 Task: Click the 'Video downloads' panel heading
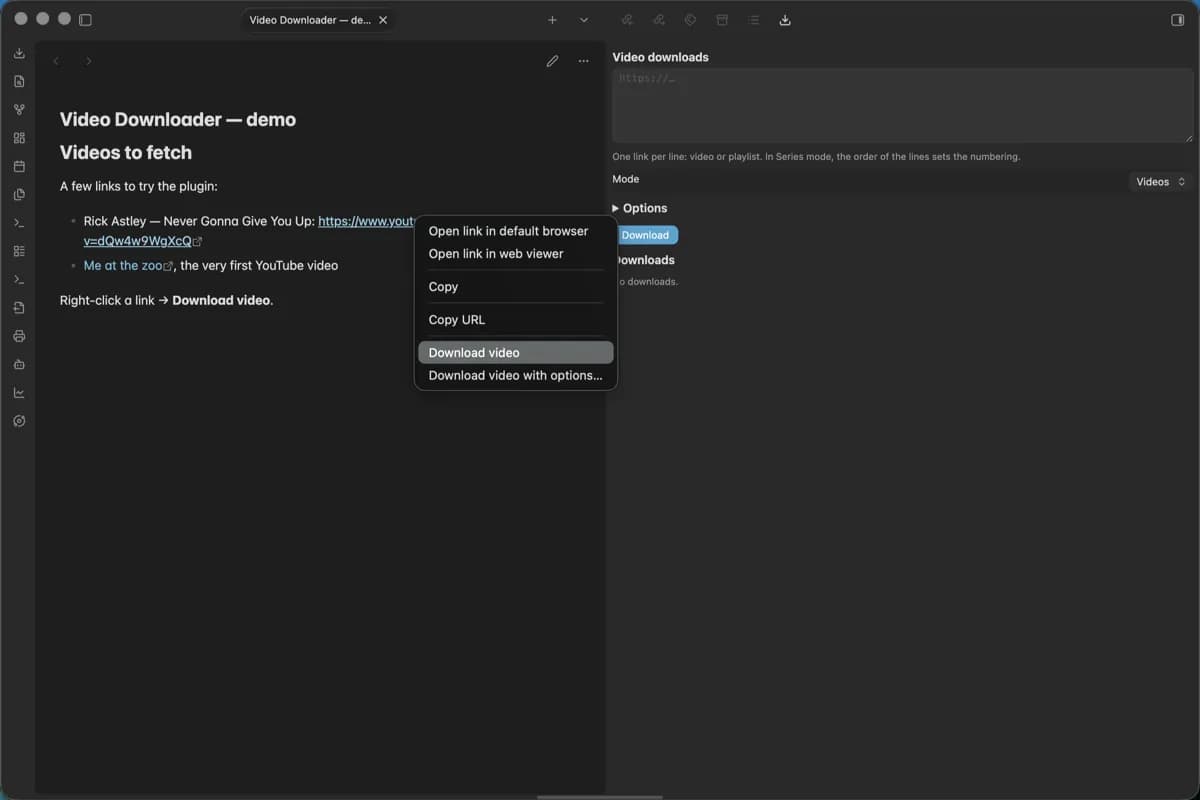(x=660, y=58)
